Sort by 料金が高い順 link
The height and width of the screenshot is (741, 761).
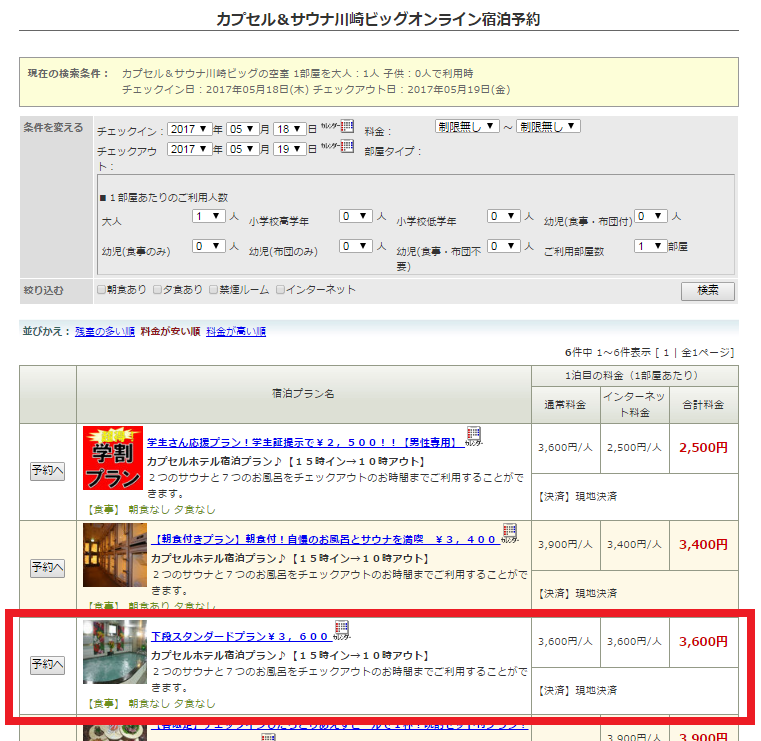(x=236, y=331)
